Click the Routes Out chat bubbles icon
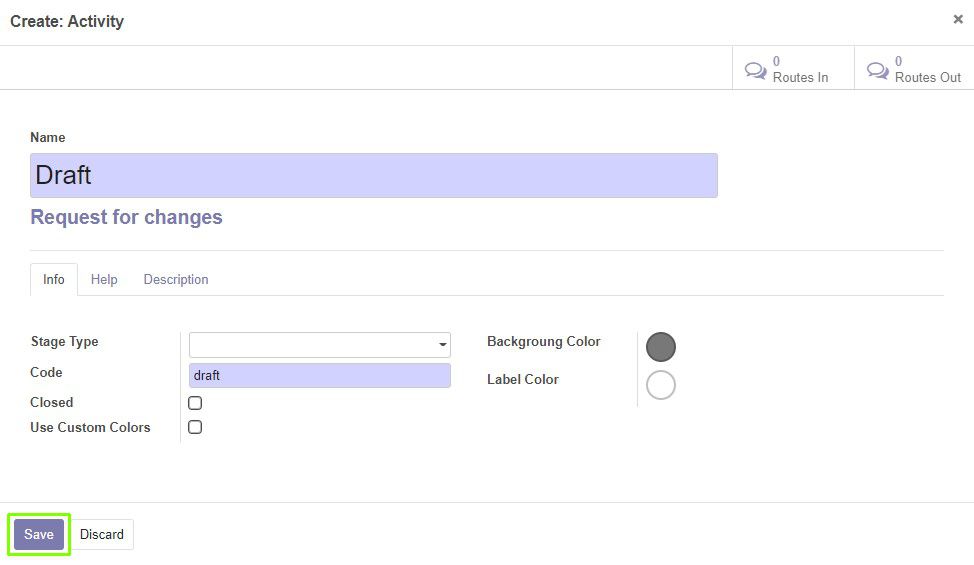Screen dimensions: 974x565 (878, 70)
